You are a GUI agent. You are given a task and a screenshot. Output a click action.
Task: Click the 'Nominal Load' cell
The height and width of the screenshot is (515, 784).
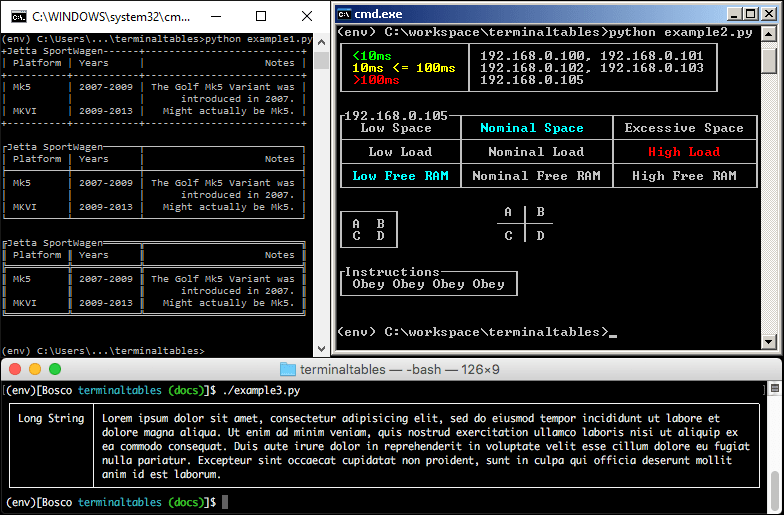pos(536,152)
